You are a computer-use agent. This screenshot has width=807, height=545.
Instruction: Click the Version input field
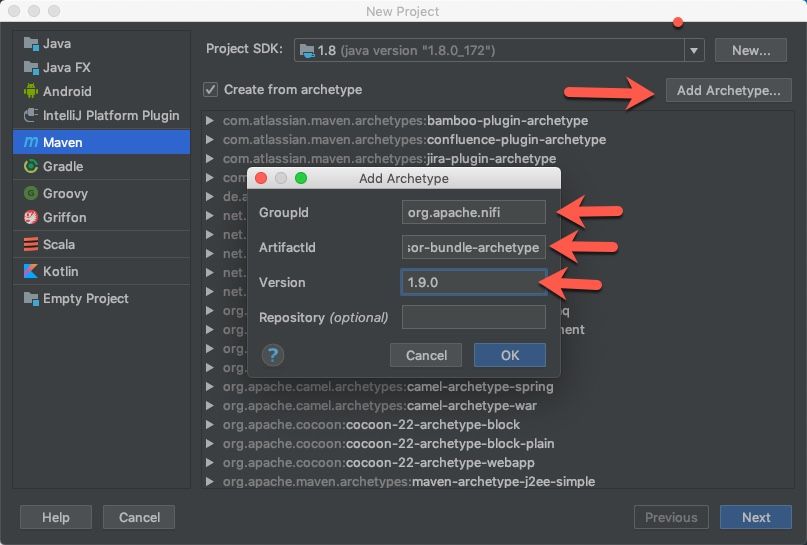(473, 282)
